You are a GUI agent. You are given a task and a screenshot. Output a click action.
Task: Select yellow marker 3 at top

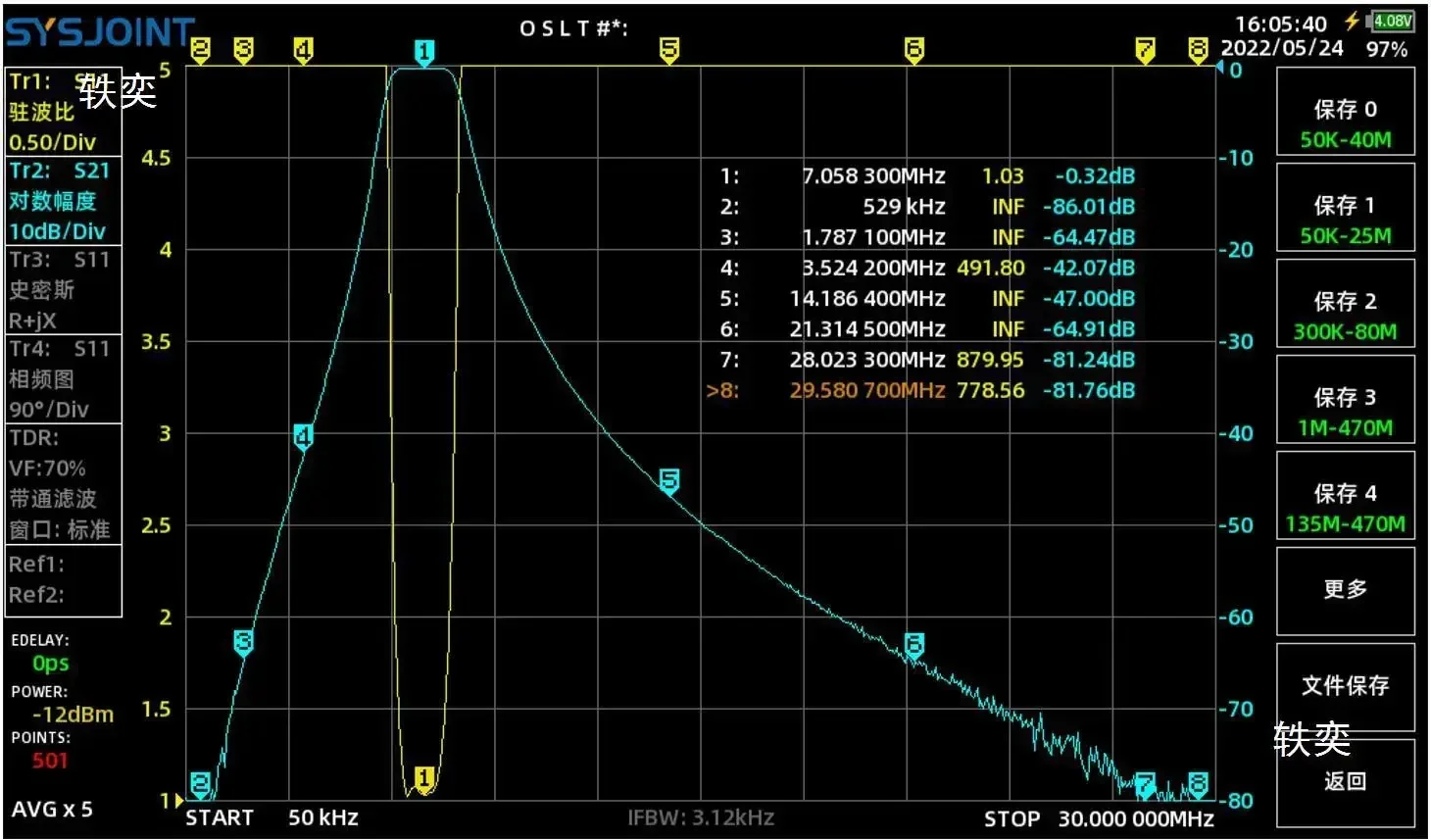click(x=243, y=51)
